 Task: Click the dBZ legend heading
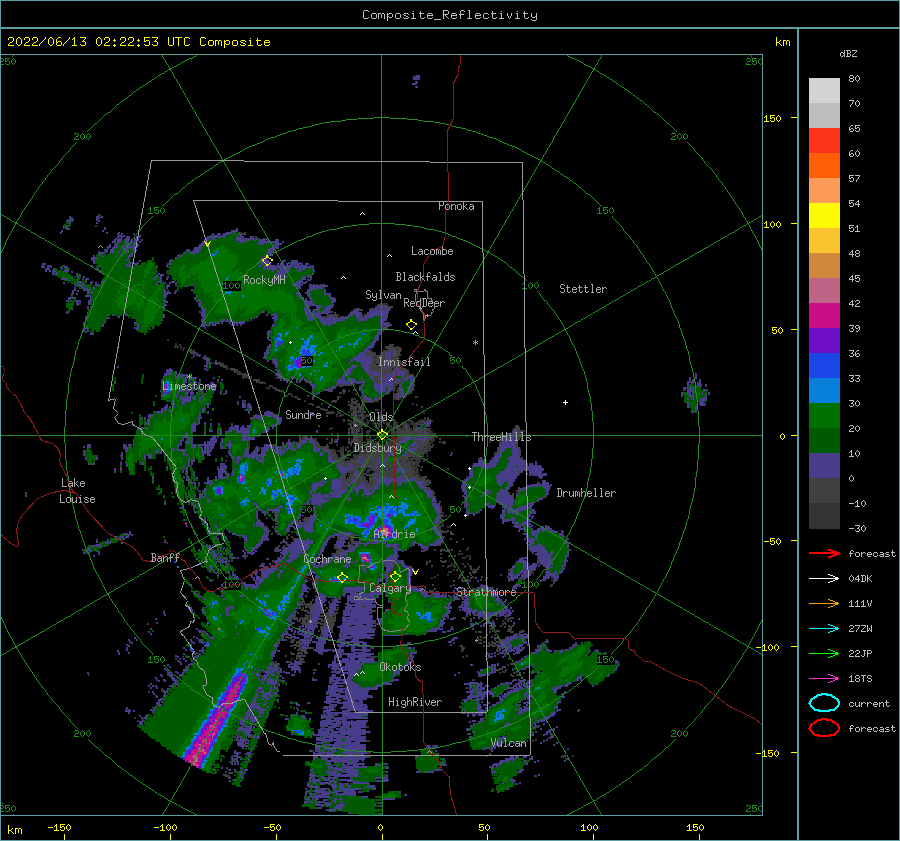848,53
